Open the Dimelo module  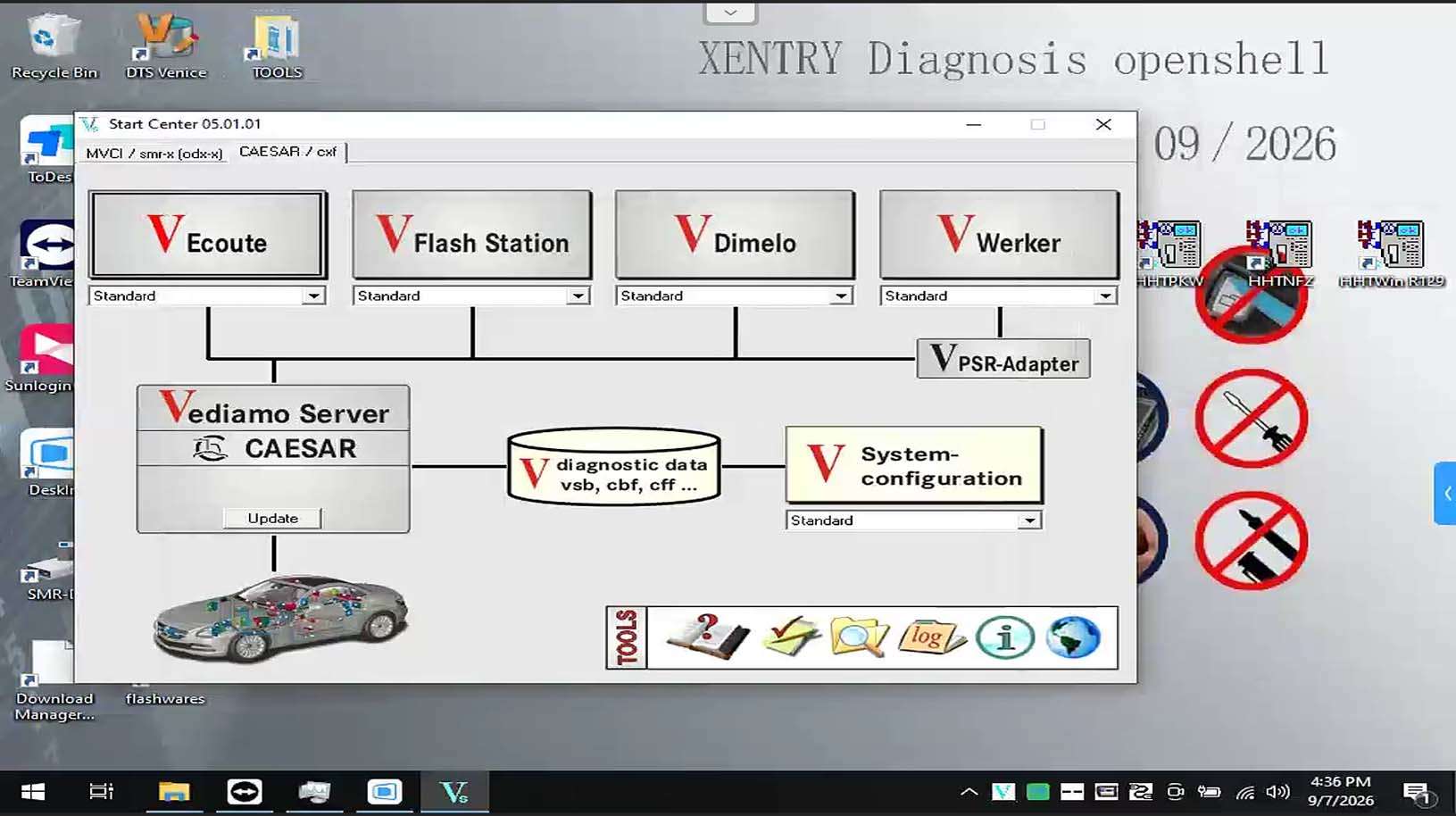(735, 235)
